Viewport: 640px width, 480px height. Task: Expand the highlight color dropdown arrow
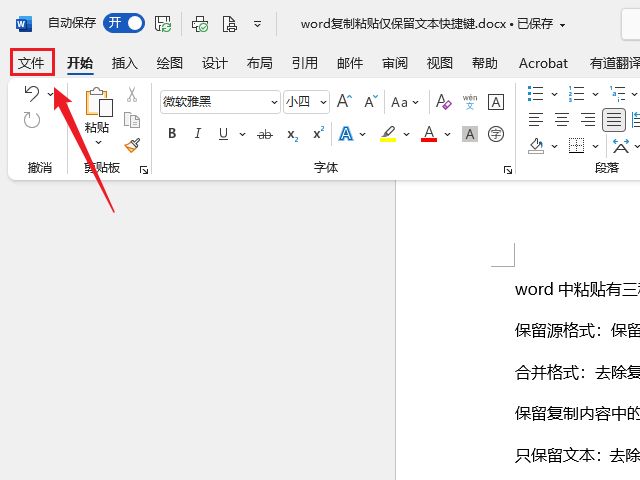pos(407,134)
